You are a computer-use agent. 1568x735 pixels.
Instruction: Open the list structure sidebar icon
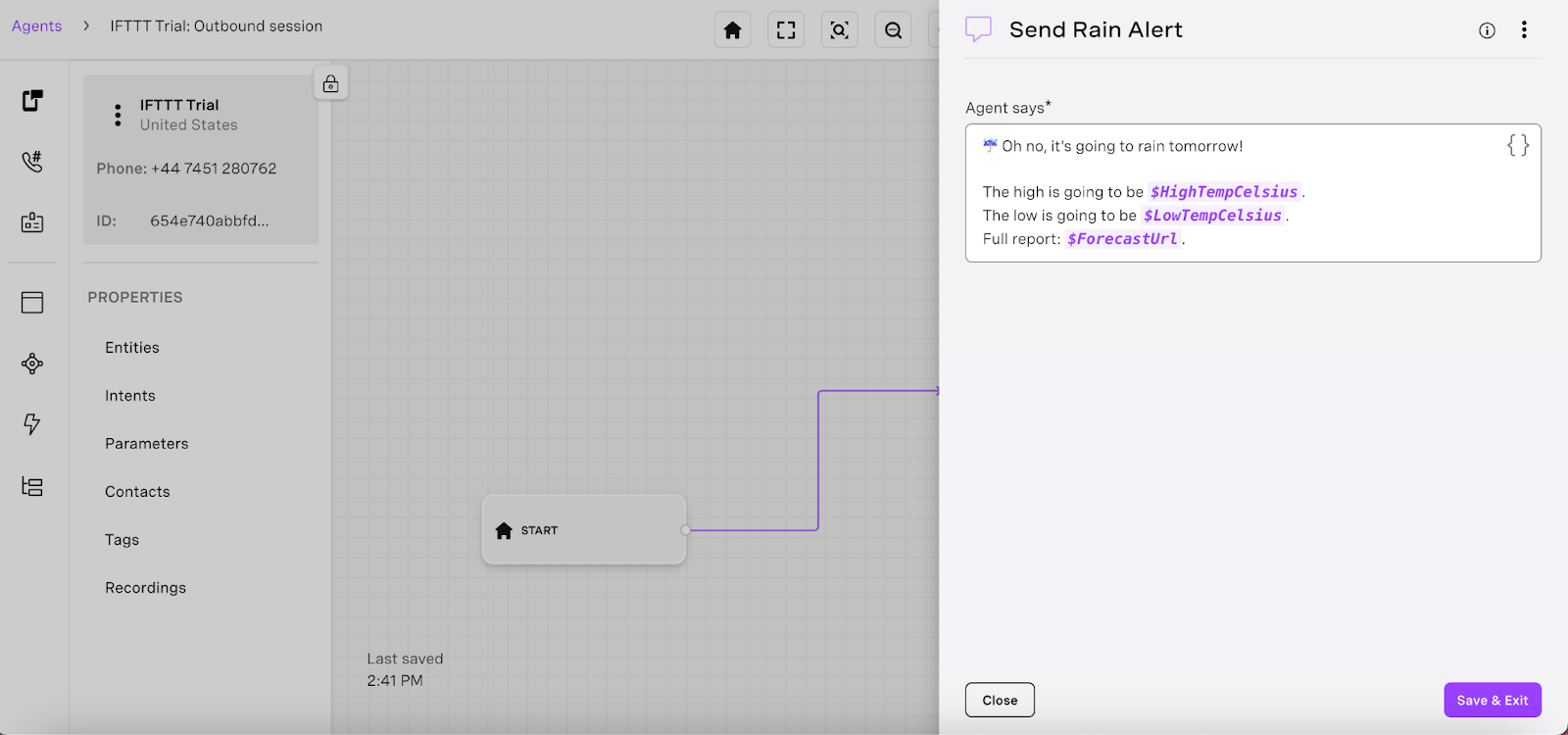[x=32, y=486]
